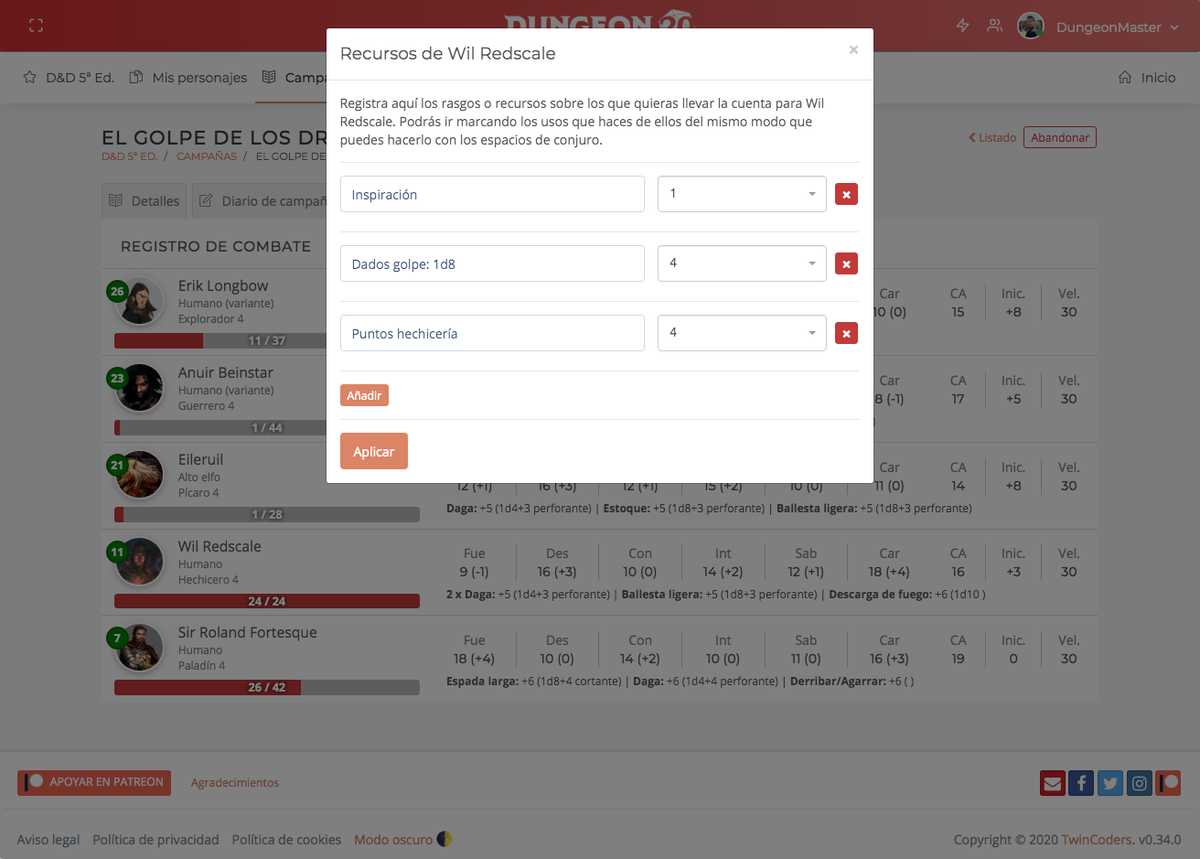Click the lightning bolt icon in header
This screenshot has width=1200, height=859.
pyautogui.click(x=963, y=26)
